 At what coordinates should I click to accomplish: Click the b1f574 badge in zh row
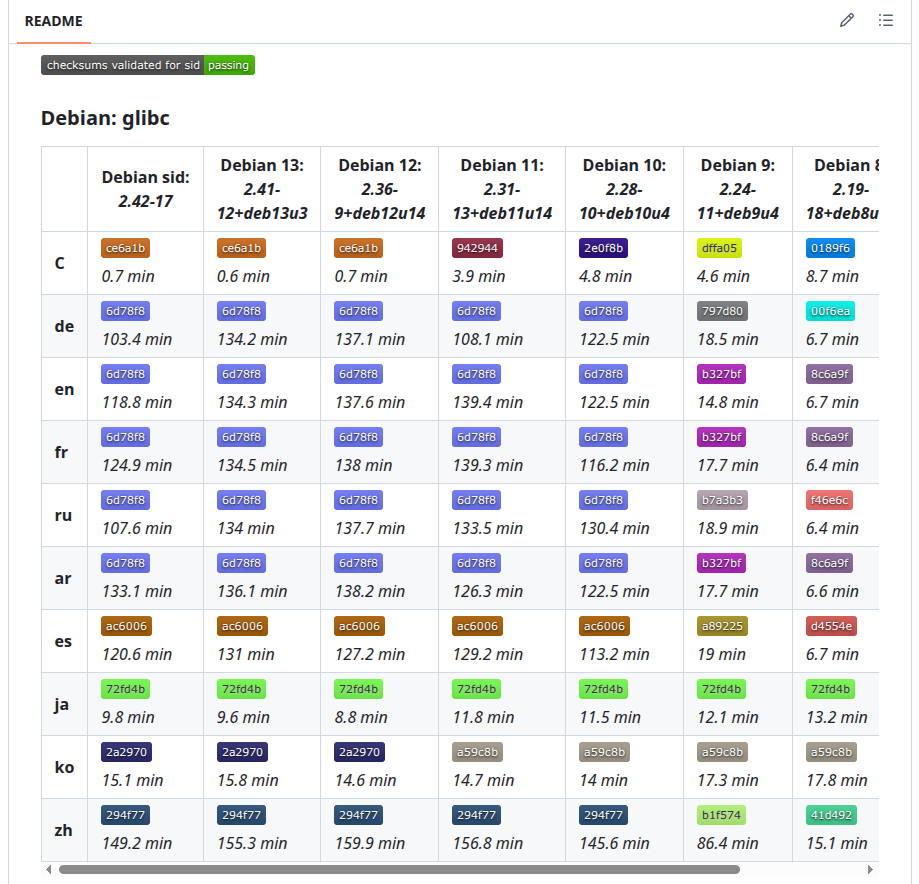point(721,815)
